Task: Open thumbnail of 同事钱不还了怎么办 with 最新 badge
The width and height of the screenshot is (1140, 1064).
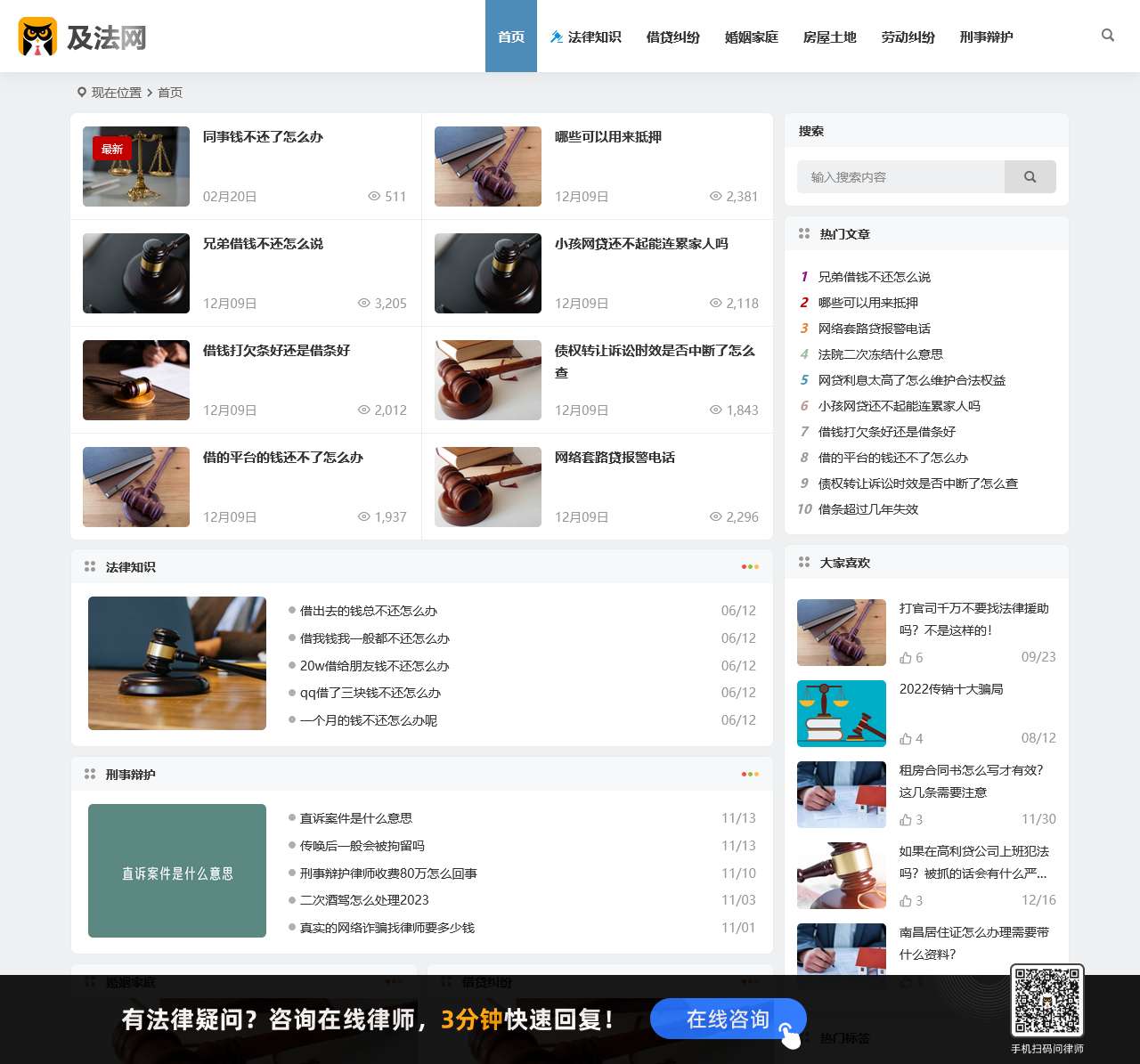Action: [x=136, y=167]
